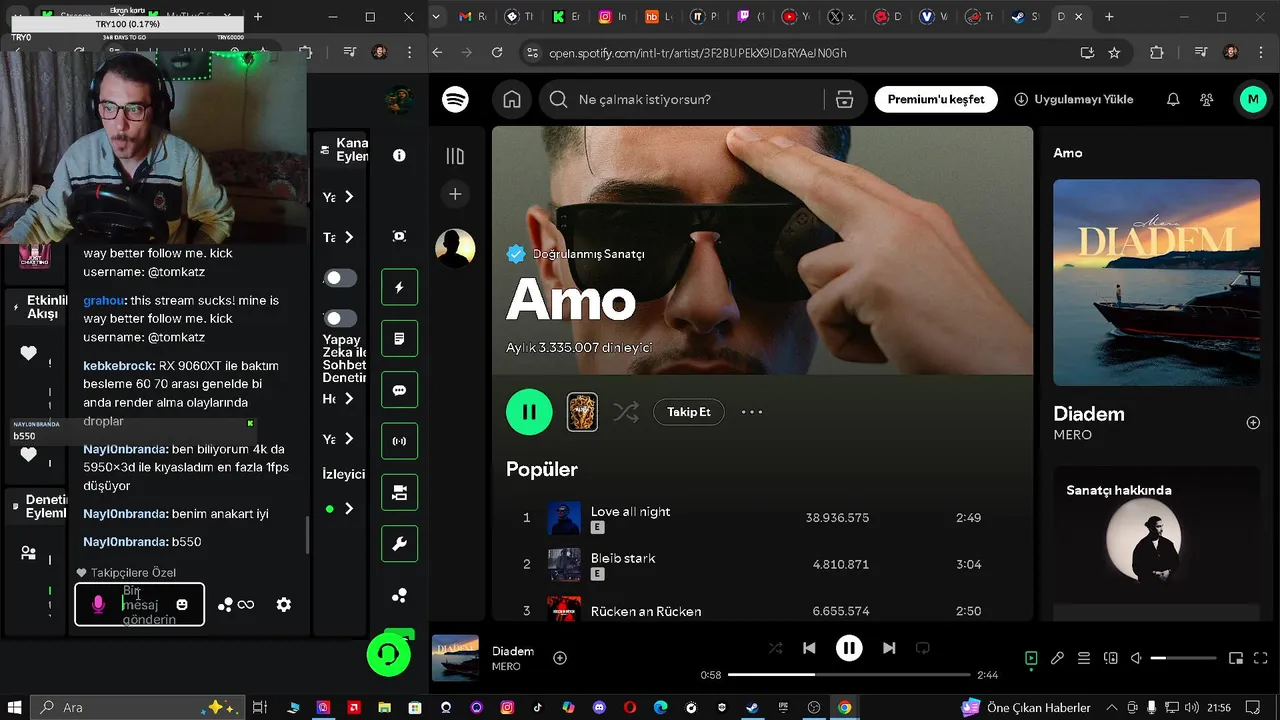The image size is (1280, 720).
Task: Adjust the Spotify volume slider
Action: (1184, 658)
